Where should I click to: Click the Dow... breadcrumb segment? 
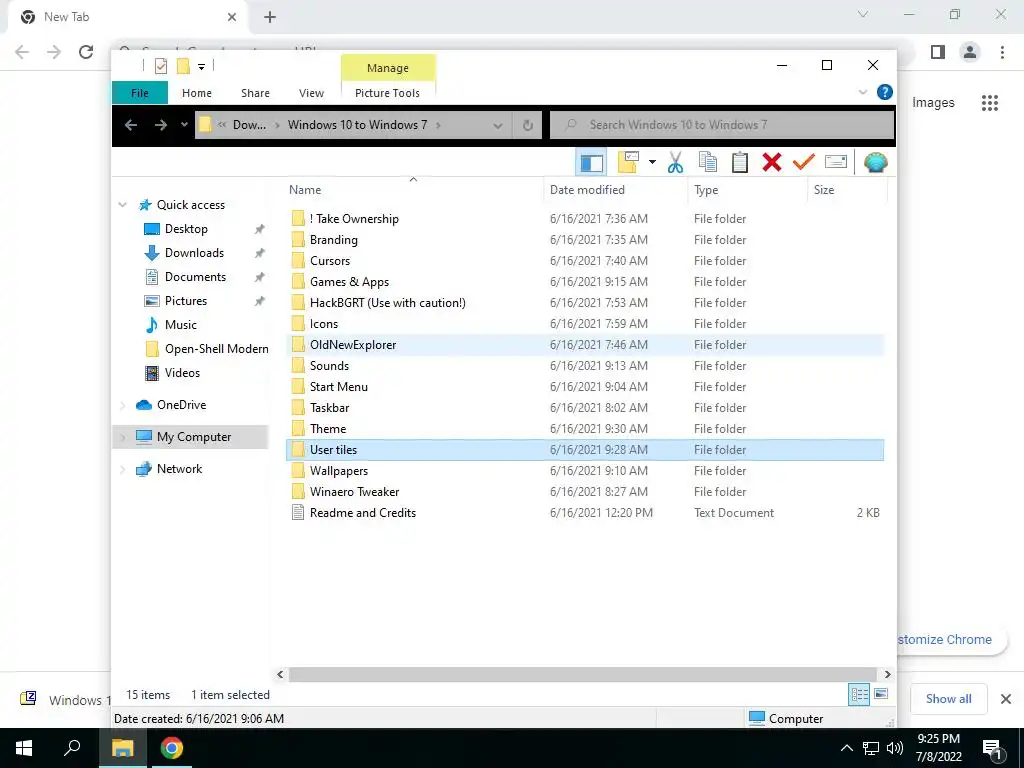coord(249,125)
